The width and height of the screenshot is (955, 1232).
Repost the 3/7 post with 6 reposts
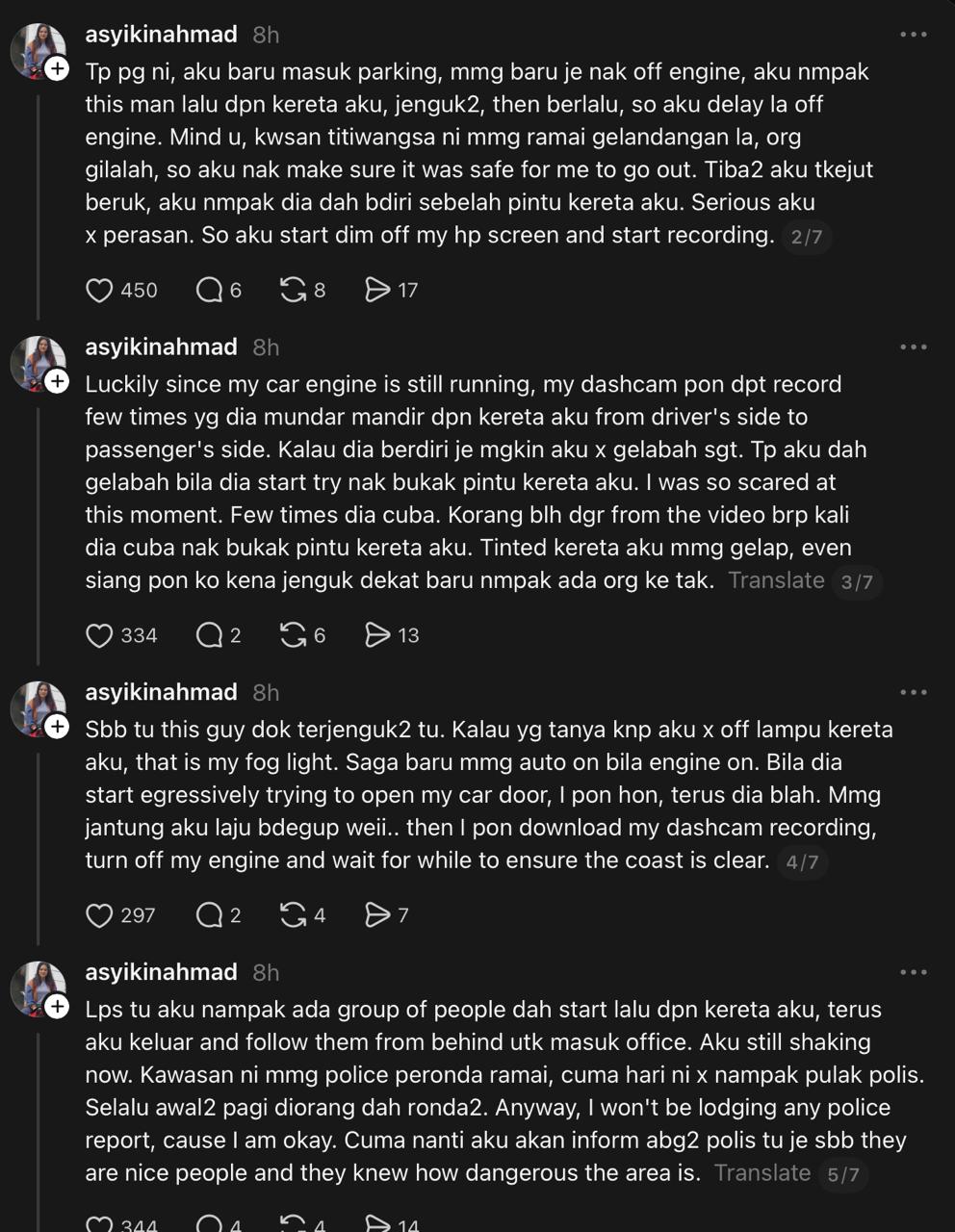tap(293, 635)
